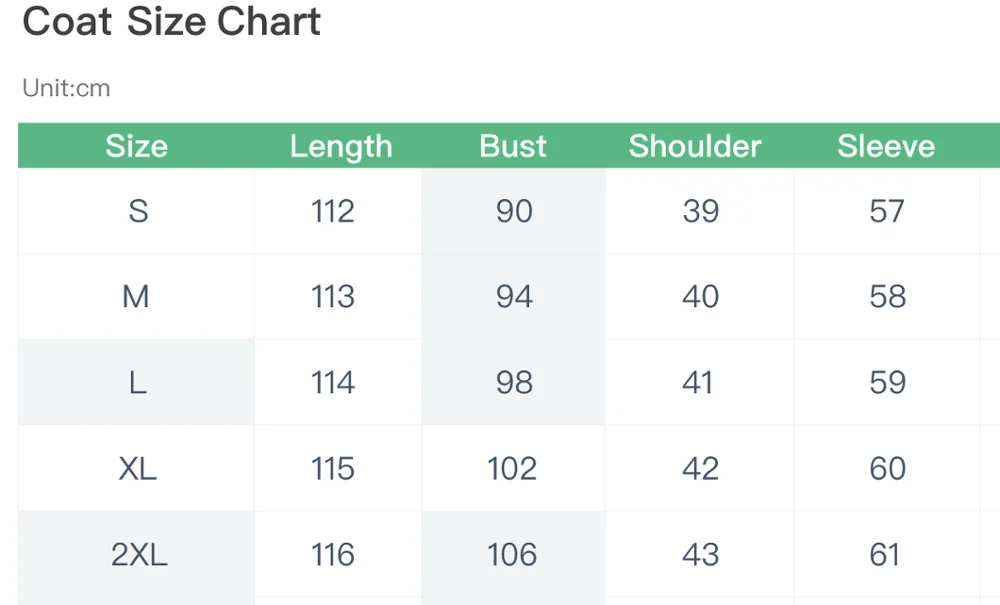
Task: Click the Coat Size Chart heading
Action: [172, 21]
